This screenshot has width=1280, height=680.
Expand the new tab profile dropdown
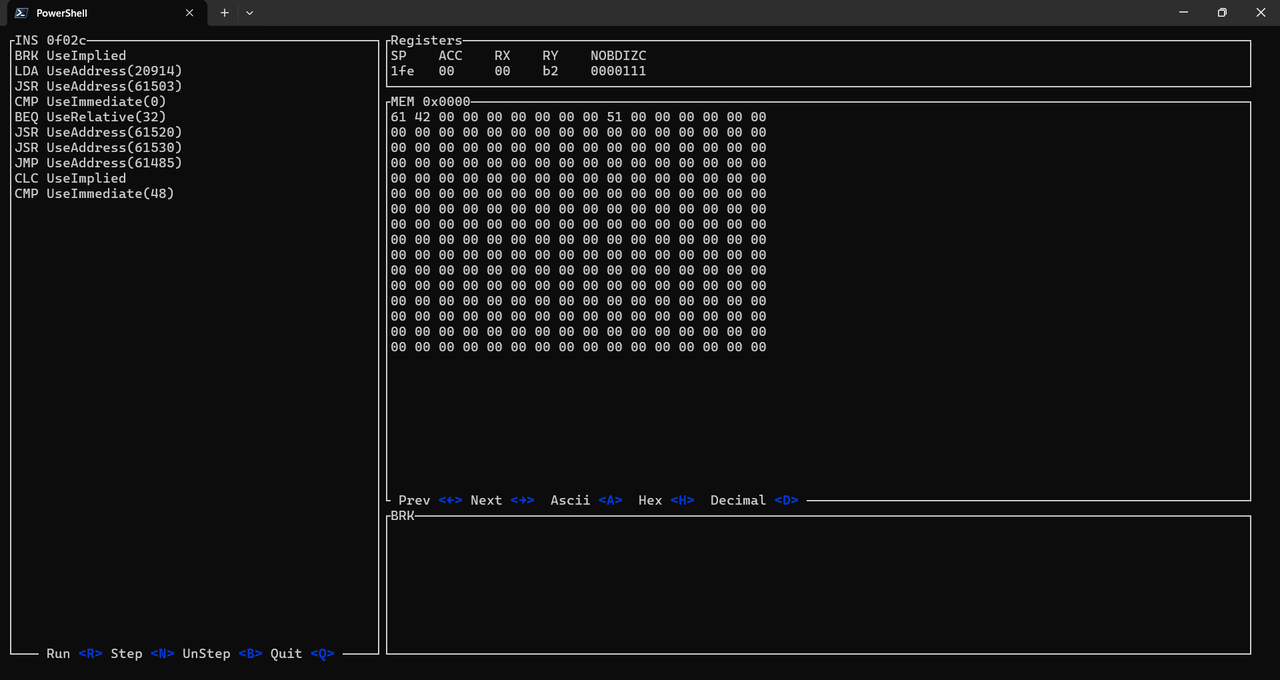(x=250, y=13)
